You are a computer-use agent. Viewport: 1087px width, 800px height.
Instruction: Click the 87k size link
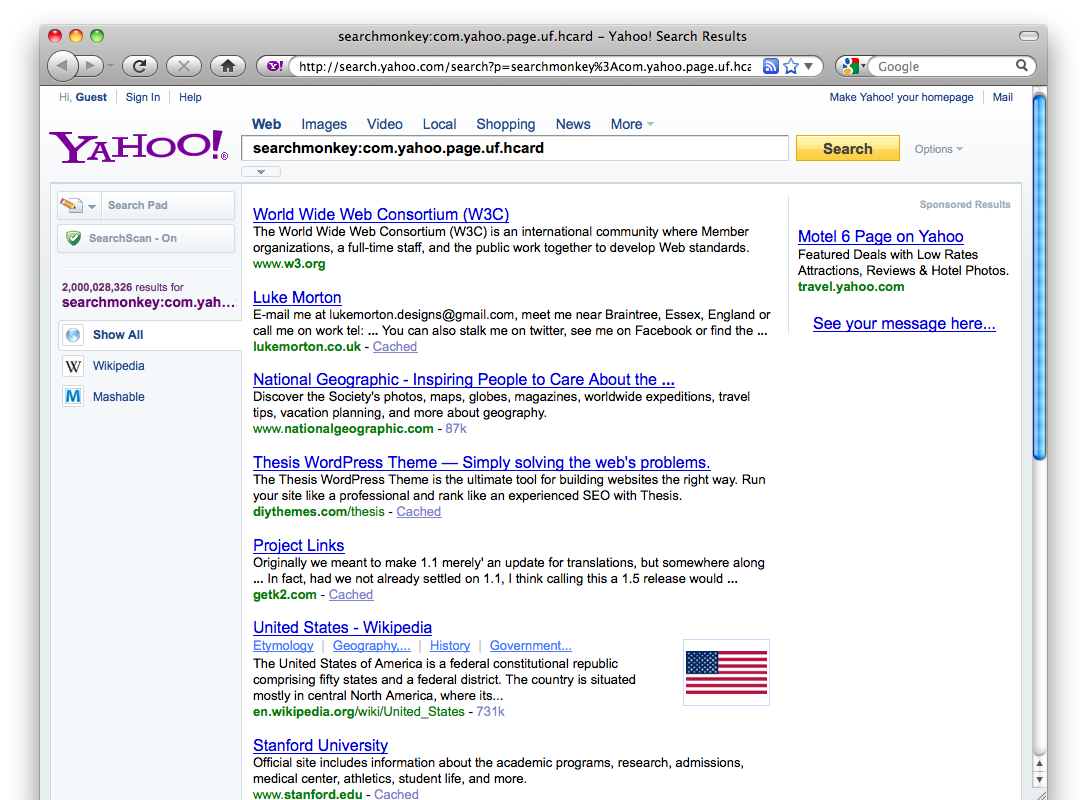pyautogui.click(x=455, y=428)
